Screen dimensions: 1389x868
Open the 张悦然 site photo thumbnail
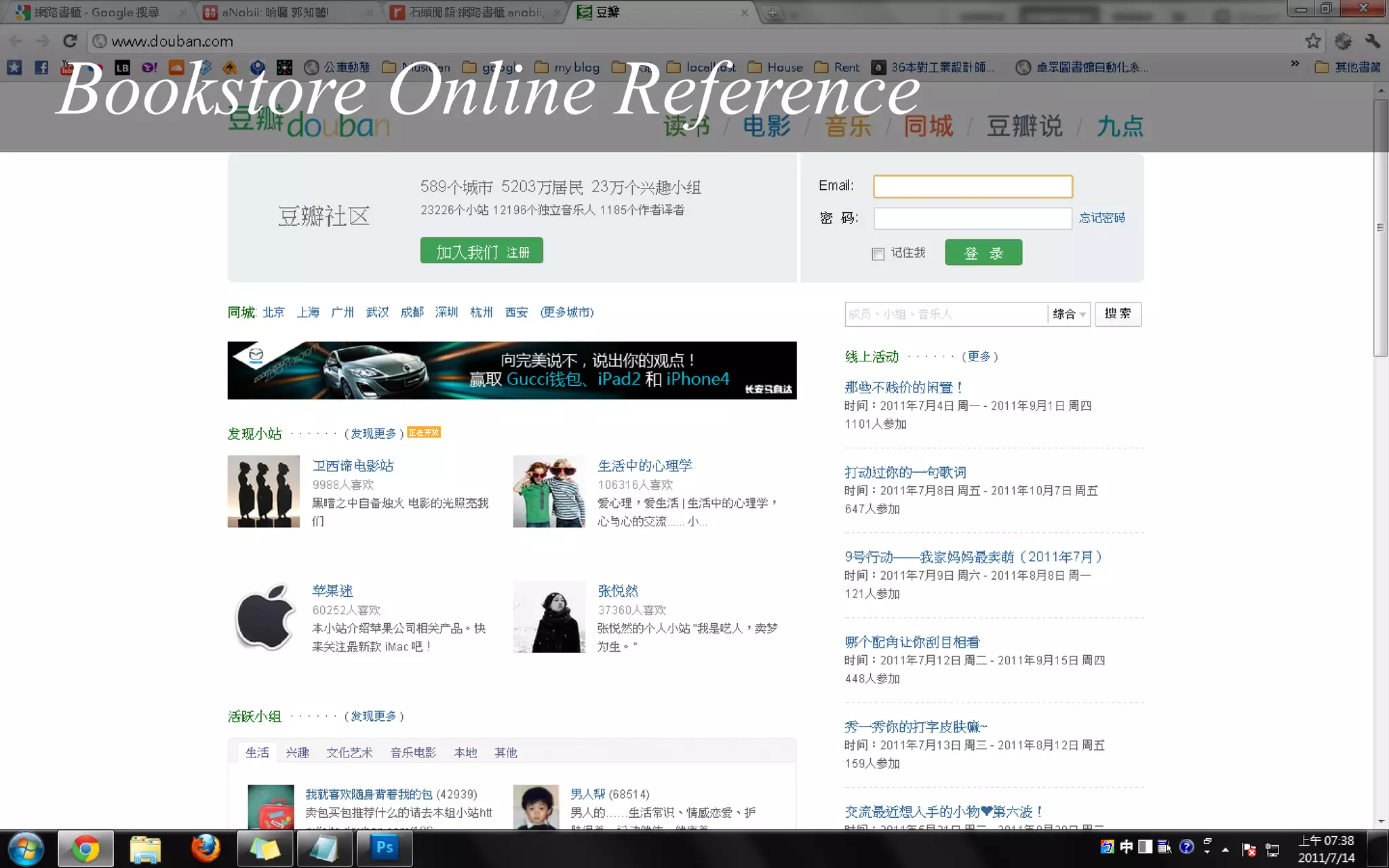click(x=549, y=616)
